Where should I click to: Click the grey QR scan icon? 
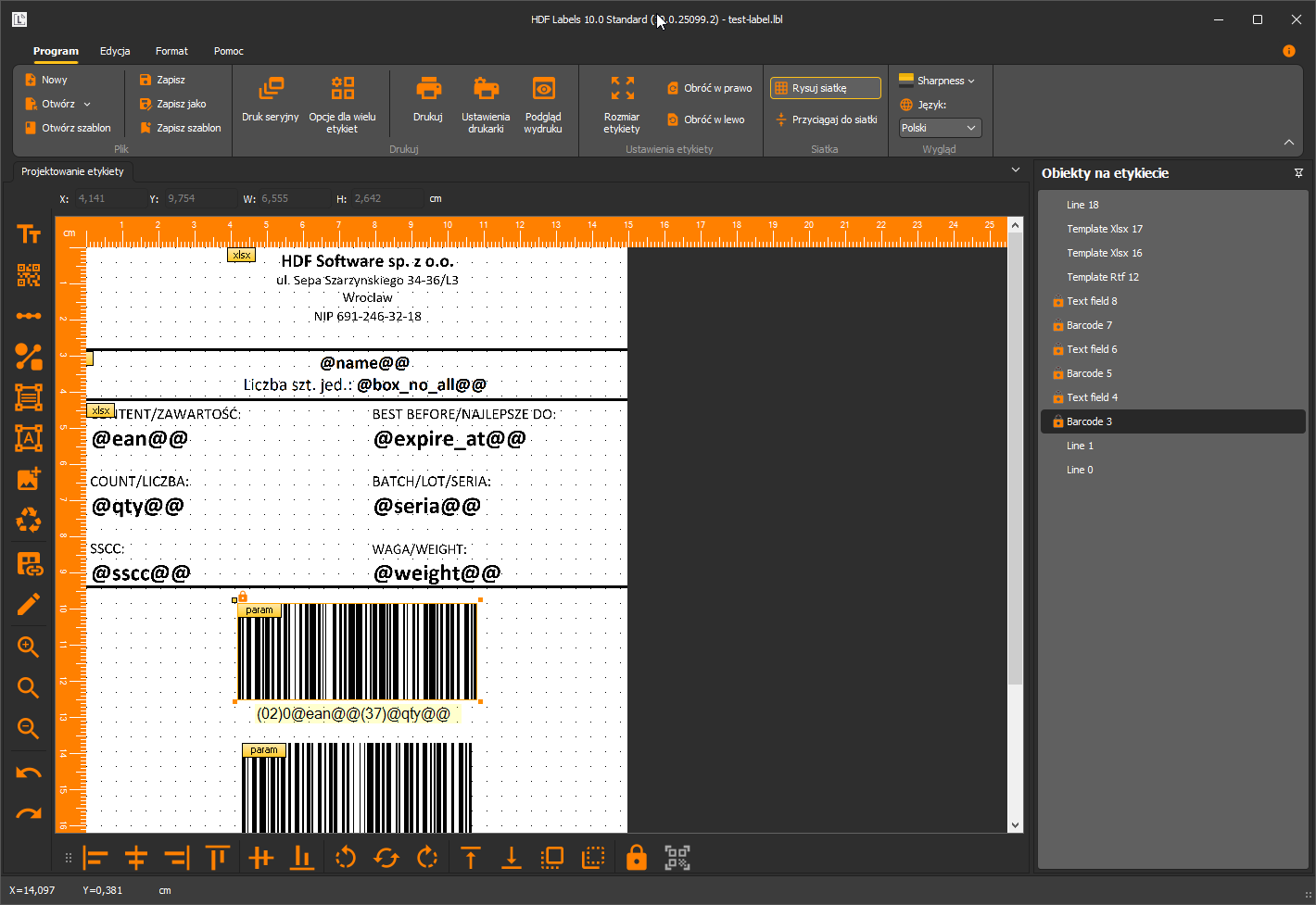(677, 858)
